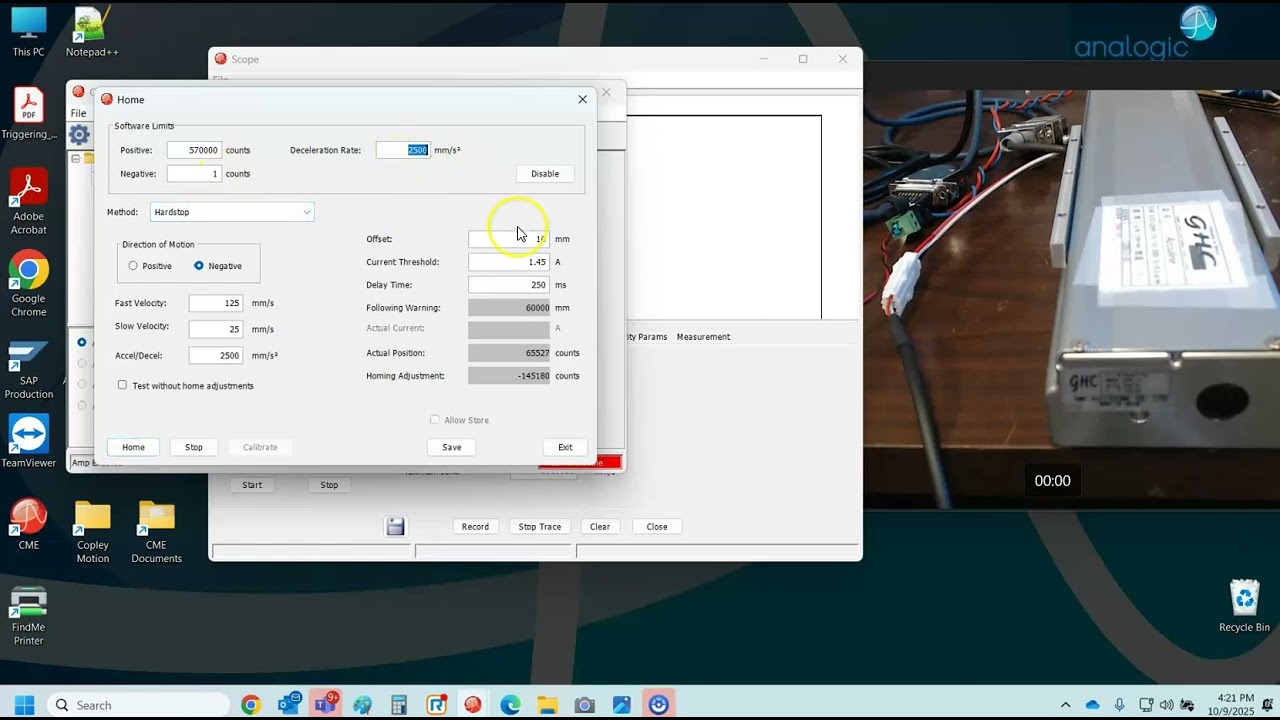This screenshot has height=720, width=1280.
Task: Click Offset input field
Action: 509,239
